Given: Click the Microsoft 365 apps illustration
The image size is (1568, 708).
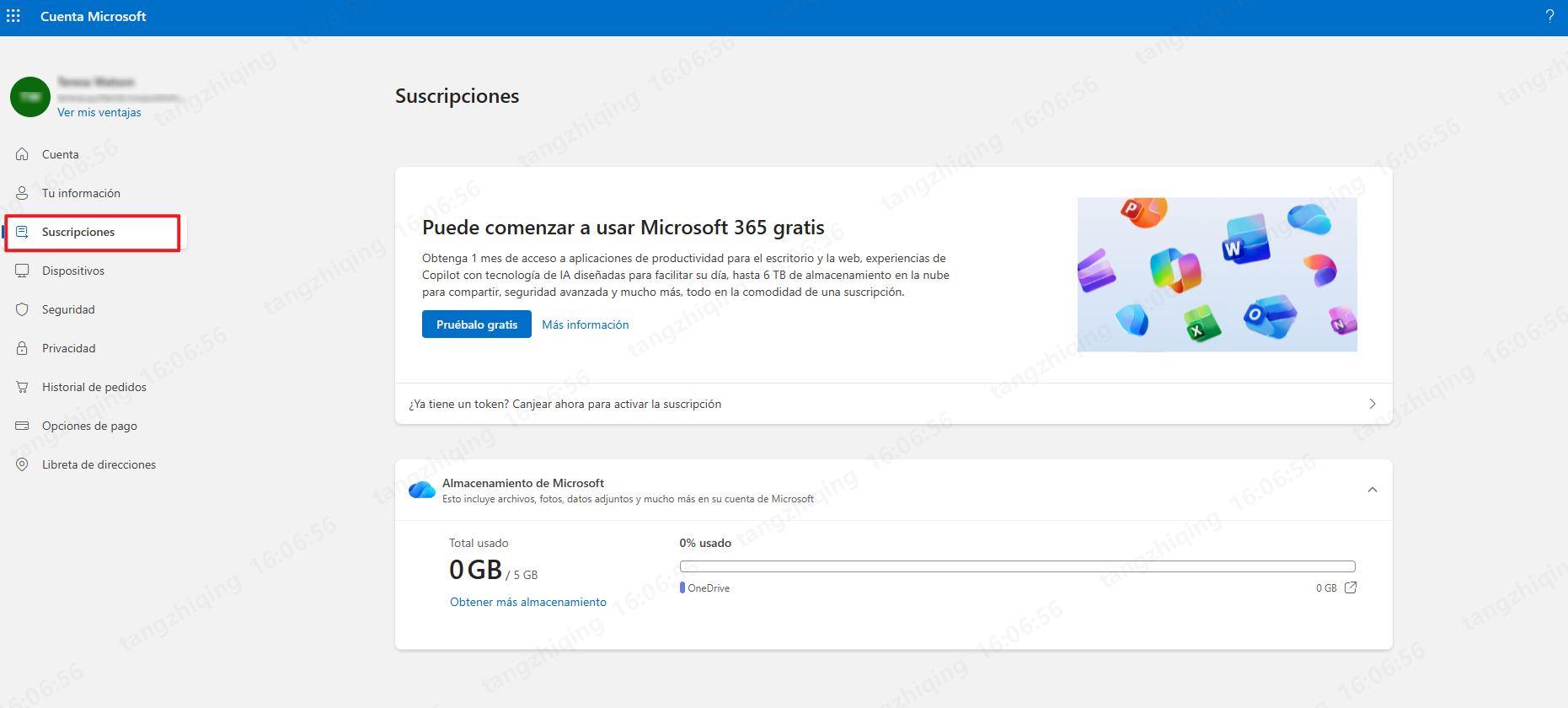Looking at the screenshot, I should [x=1217, y=275].
